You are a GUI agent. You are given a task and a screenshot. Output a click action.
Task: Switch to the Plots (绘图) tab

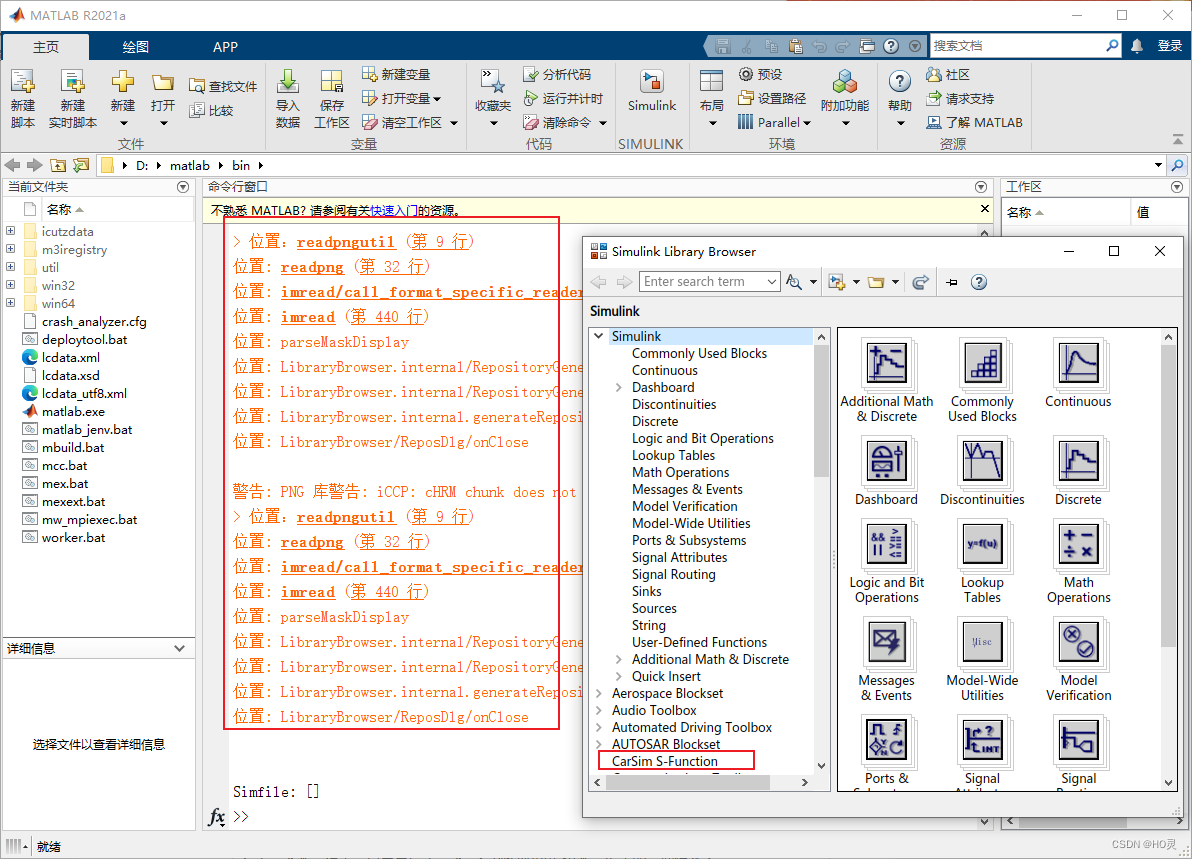[x=135, y=47]
